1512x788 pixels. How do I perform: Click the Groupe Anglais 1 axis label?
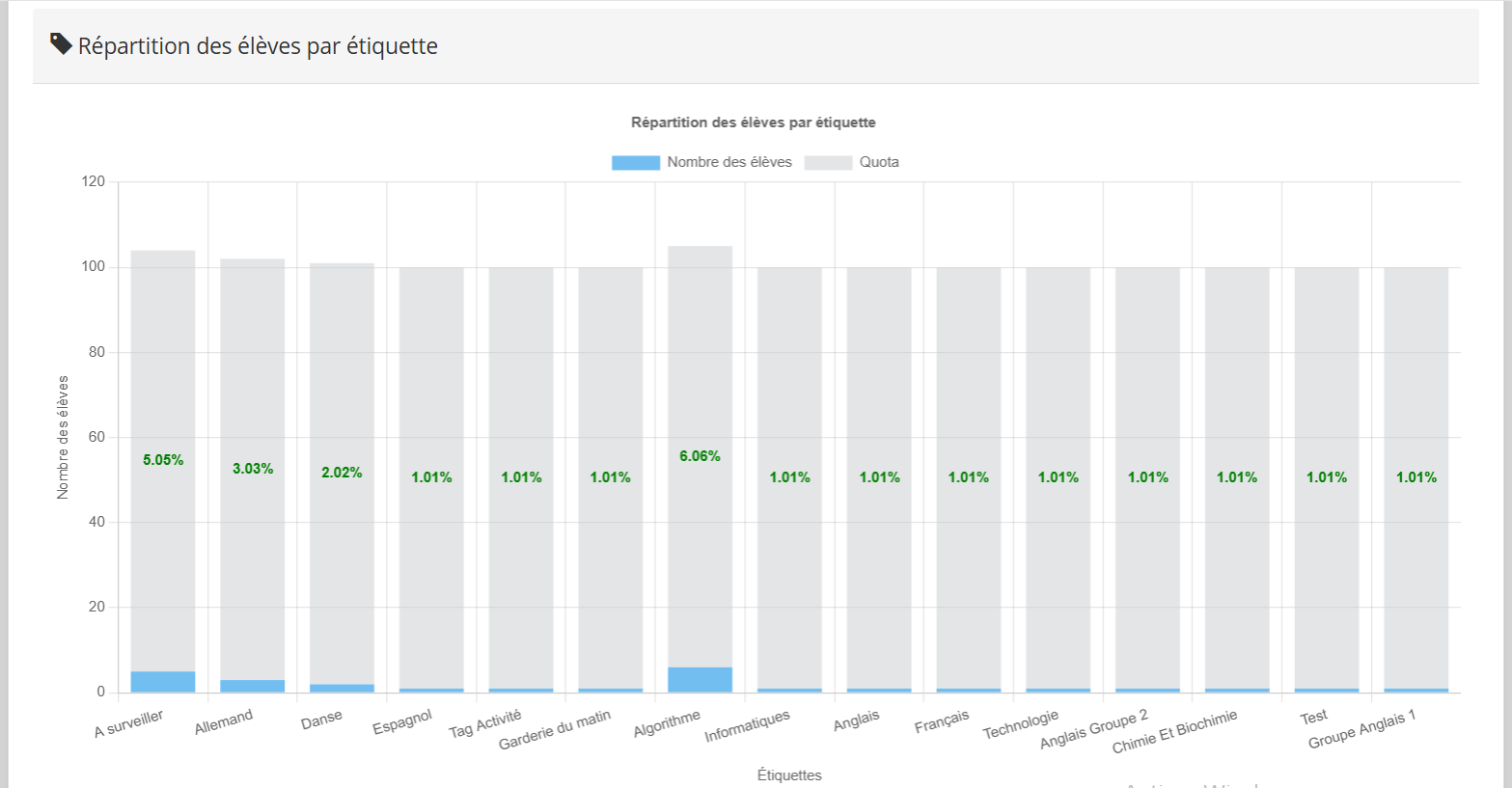click(1361, 729)
